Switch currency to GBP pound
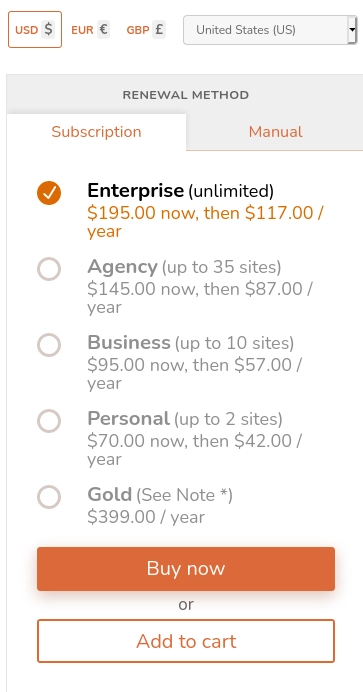363x692 pixels. (146, 30)
